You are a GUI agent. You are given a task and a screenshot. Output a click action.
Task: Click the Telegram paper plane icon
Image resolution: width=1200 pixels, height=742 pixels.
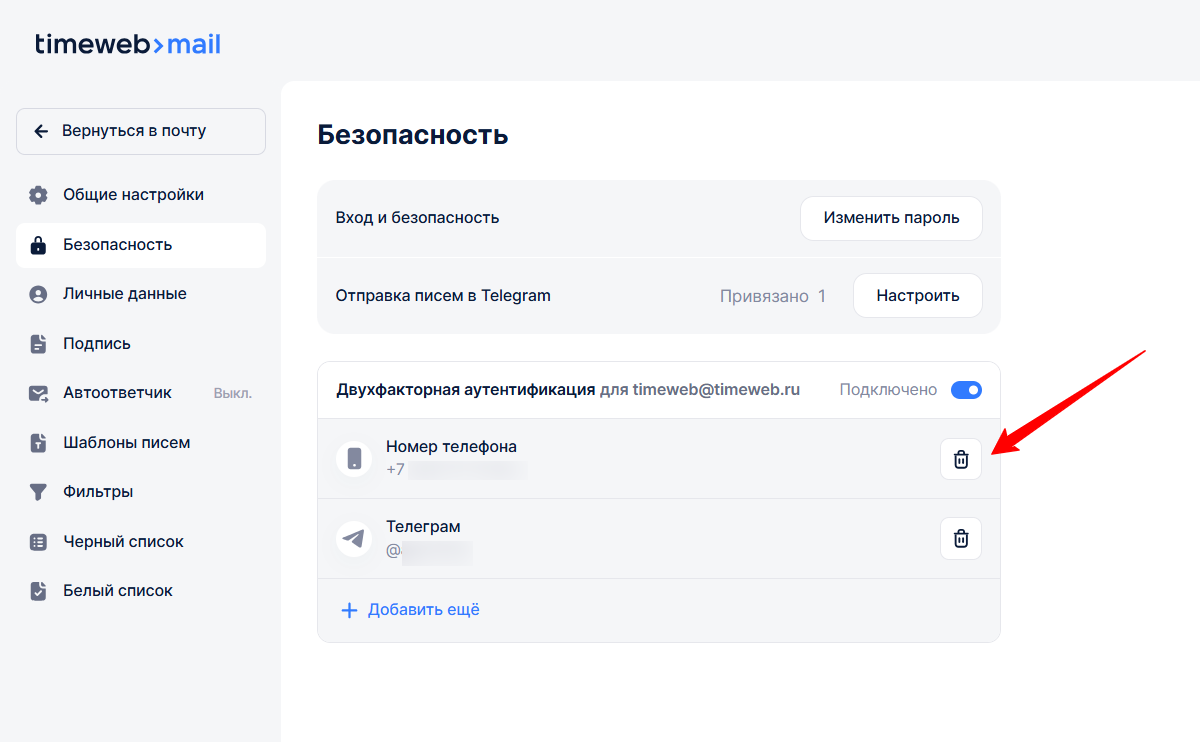[x=354, y=539]
